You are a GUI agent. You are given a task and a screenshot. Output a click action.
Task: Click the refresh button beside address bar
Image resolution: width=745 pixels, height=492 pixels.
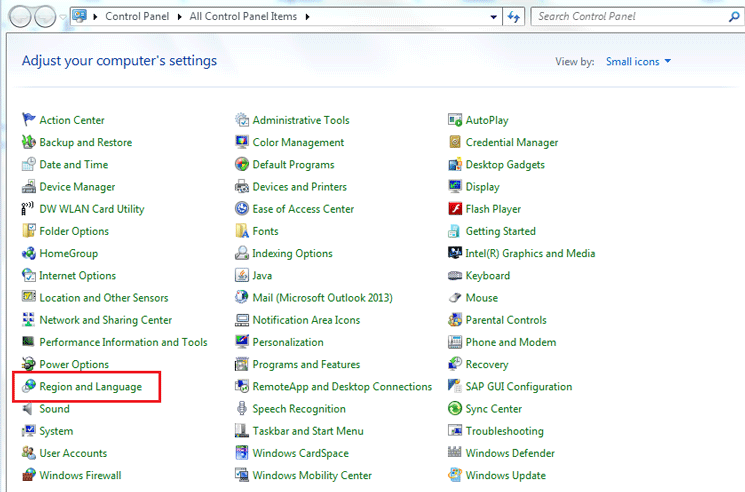[514, 17]
